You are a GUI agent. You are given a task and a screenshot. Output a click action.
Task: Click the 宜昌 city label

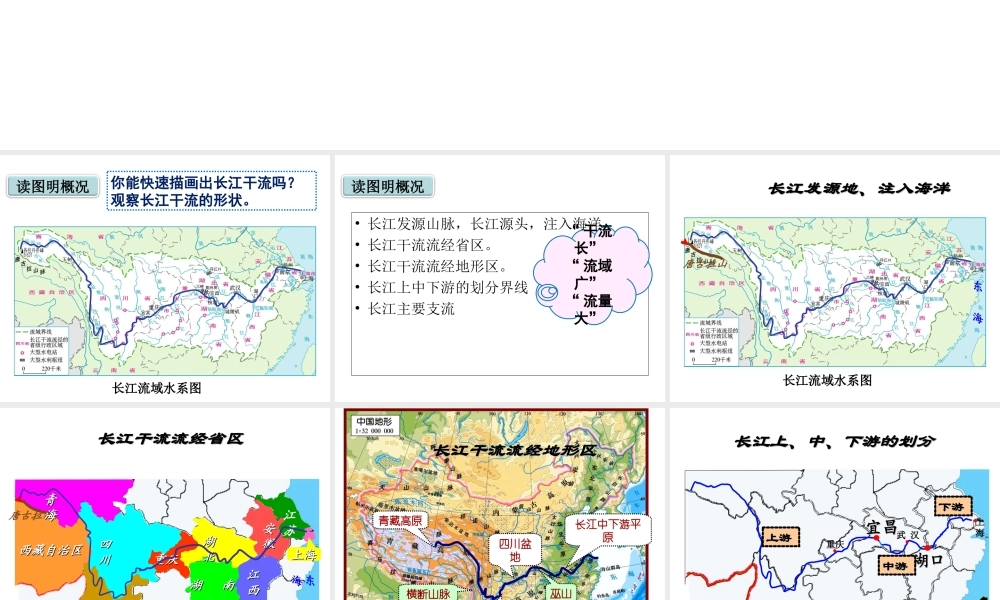(x=882, y=527)
